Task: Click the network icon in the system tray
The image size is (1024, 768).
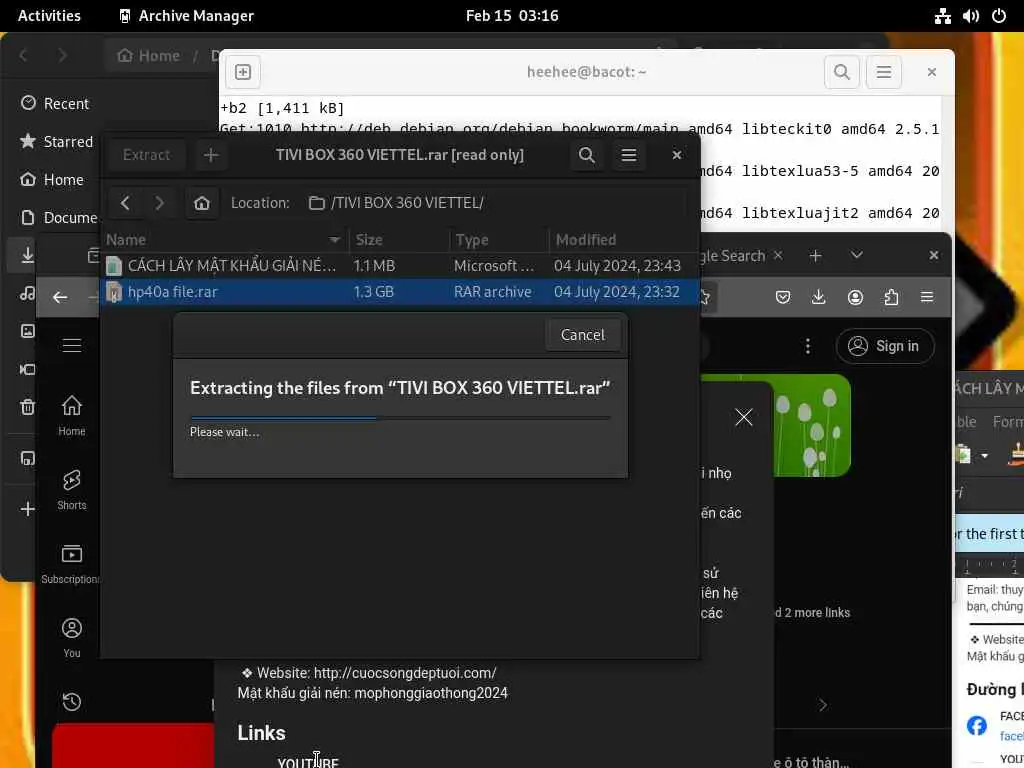Action: click(942, 16)
